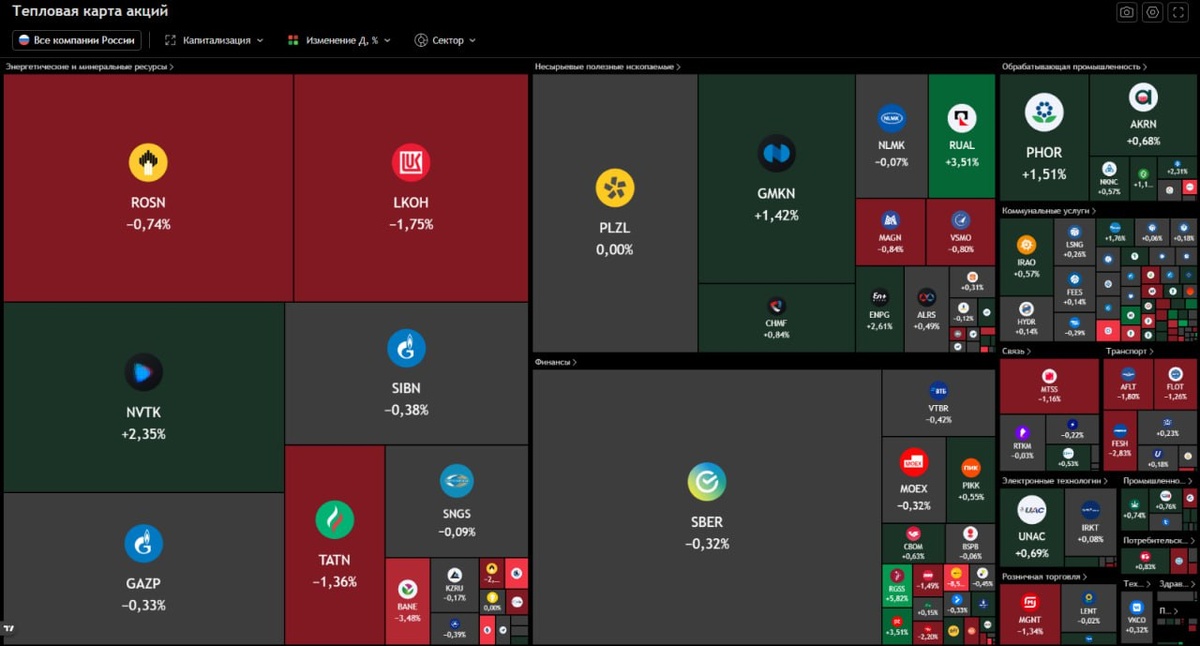Open the Изменение Д, % color dropdown
Image resolution: width=1200 pixels, height=646 pixels.
tap(339, 40)
